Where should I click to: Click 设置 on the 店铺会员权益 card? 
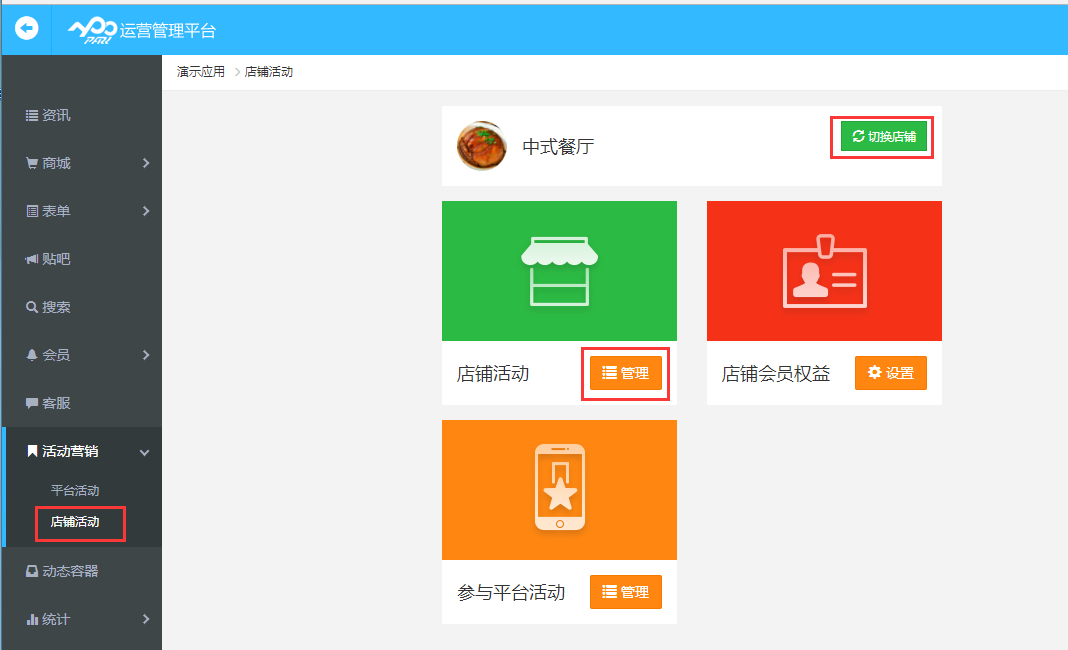coord(890,372)
